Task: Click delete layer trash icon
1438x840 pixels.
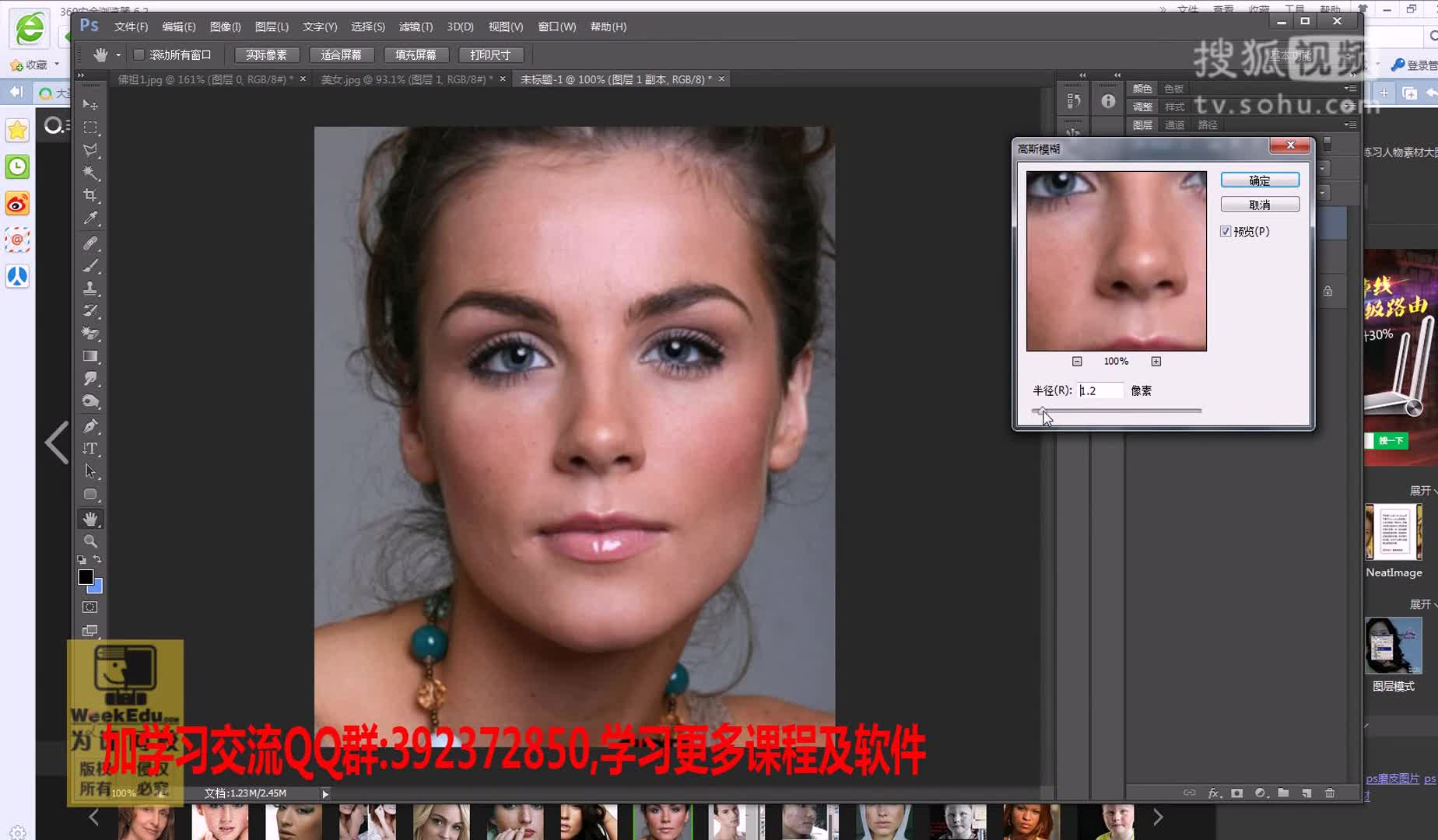Action: tap(1330, 793)
